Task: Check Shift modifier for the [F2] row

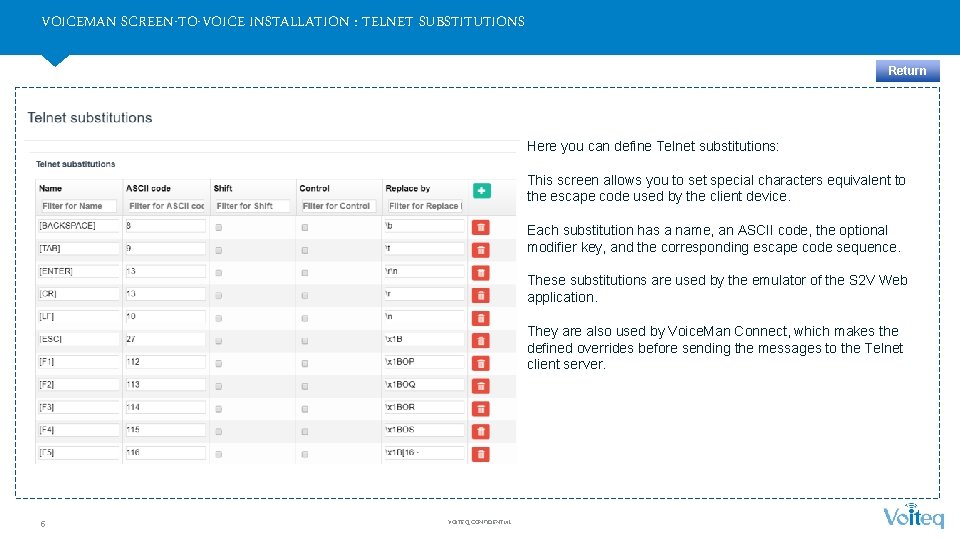Action: (x=219, y=386)
